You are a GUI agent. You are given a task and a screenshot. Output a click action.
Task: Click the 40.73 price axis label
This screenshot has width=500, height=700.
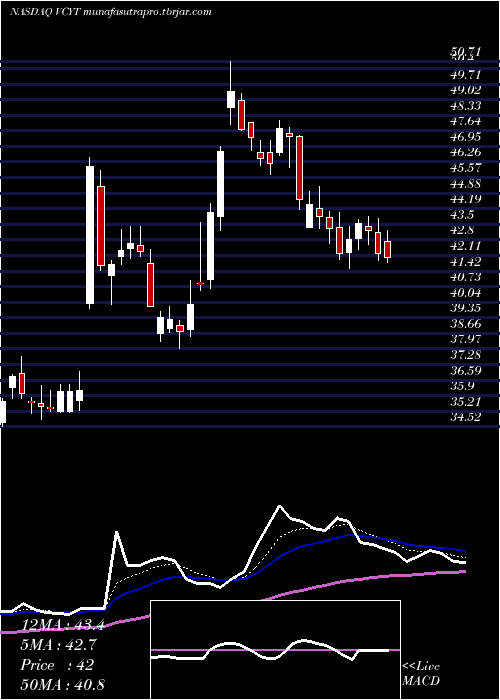pos(465,277)
